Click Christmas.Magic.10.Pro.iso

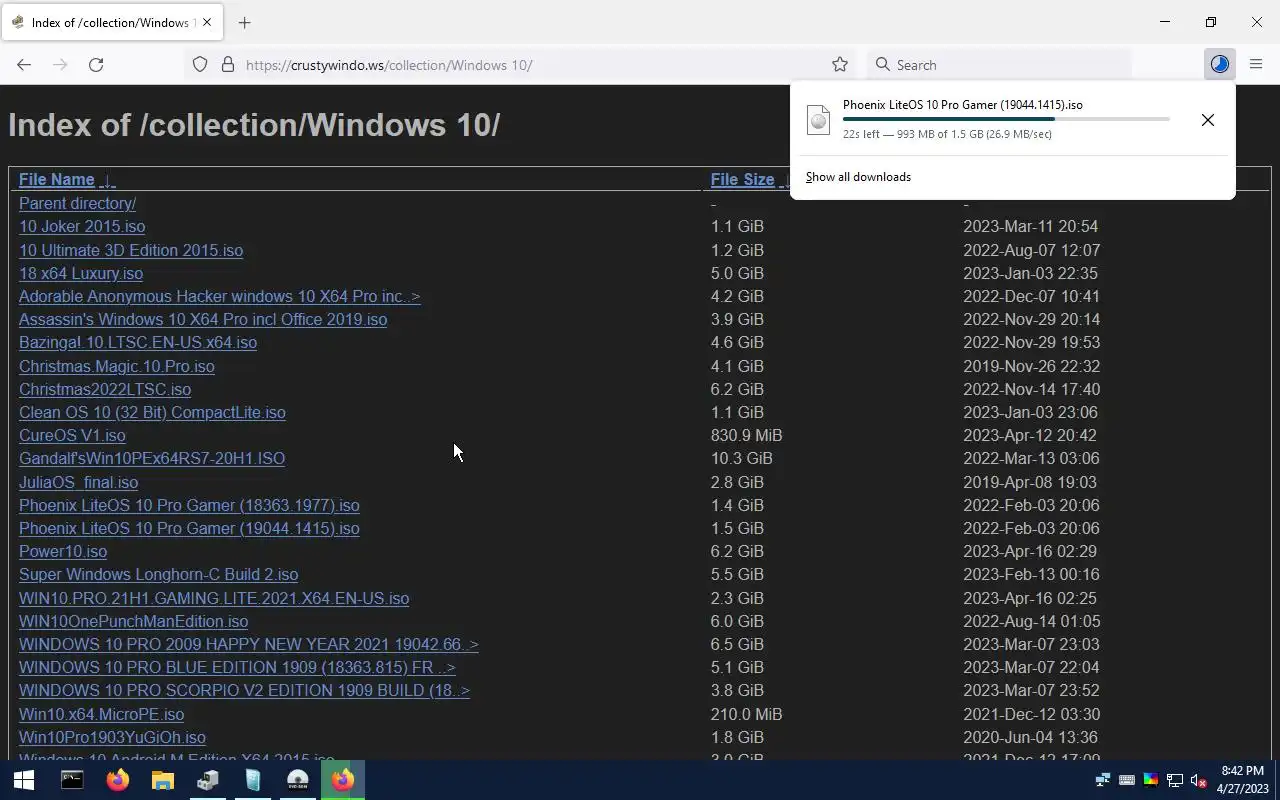[117, 366]
